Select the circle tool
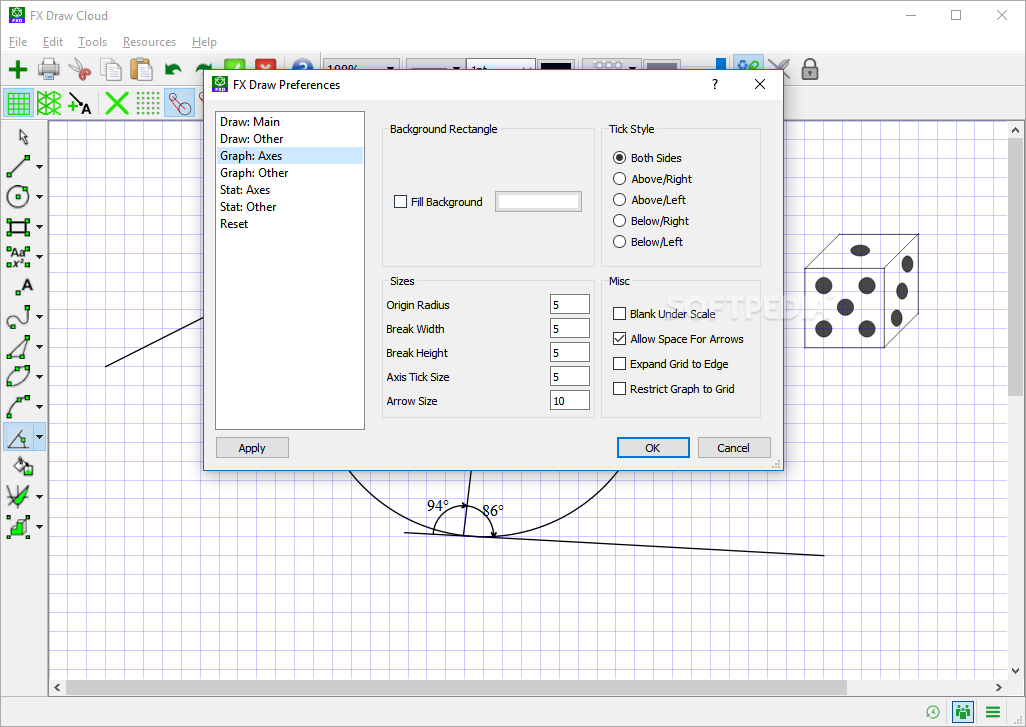Viewport: 1026px width, 727px height. (18, 196)
